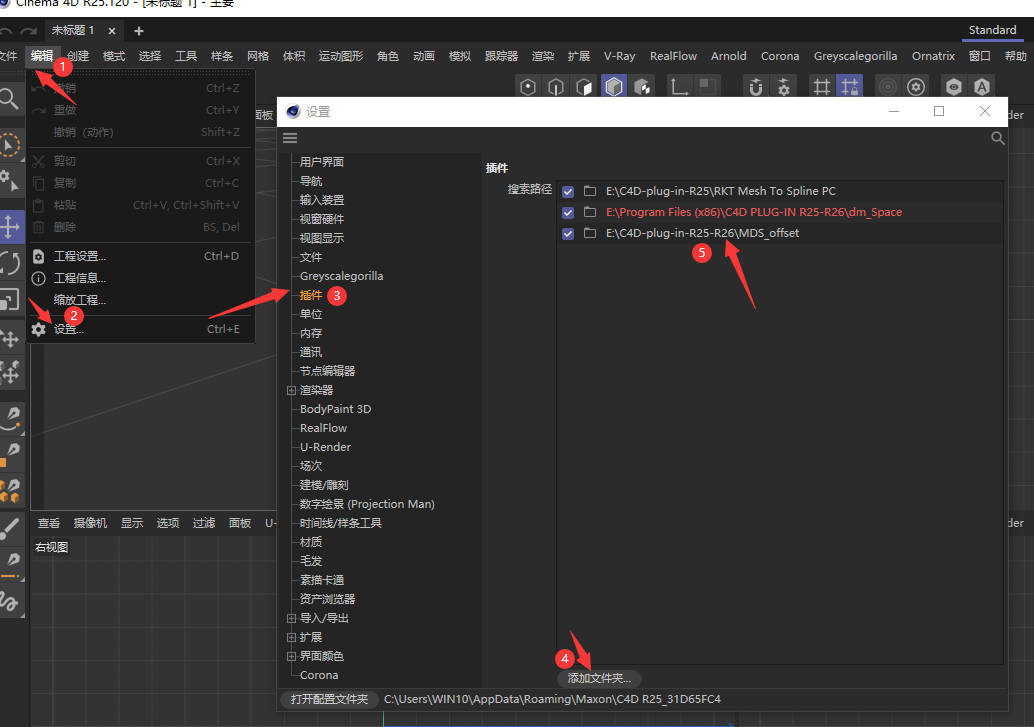This screenshot has height=727, width=1034.
Task: Click the hamburger menu icon in settings dialog
Action: tap(289, 138)
